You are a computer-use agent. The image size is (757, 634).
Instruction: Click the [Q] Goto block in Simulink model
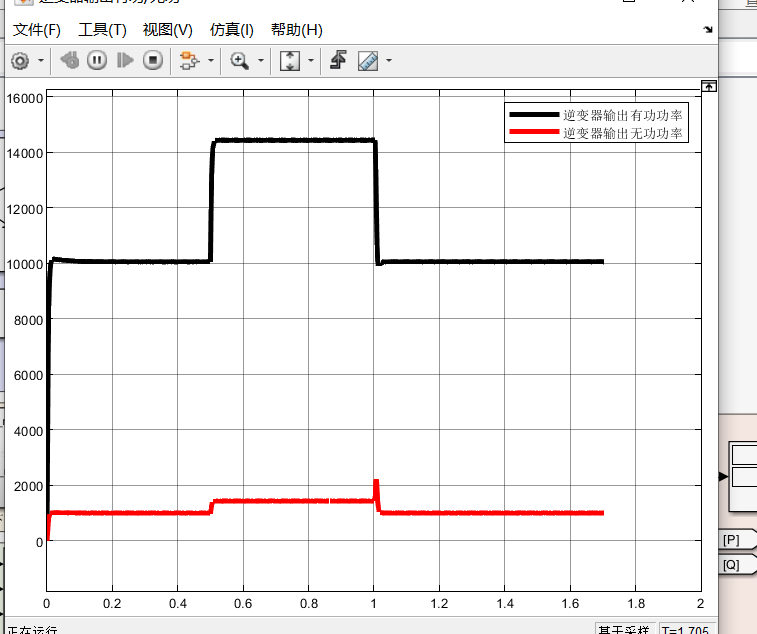pyautogui.click(x=738, y=564)
